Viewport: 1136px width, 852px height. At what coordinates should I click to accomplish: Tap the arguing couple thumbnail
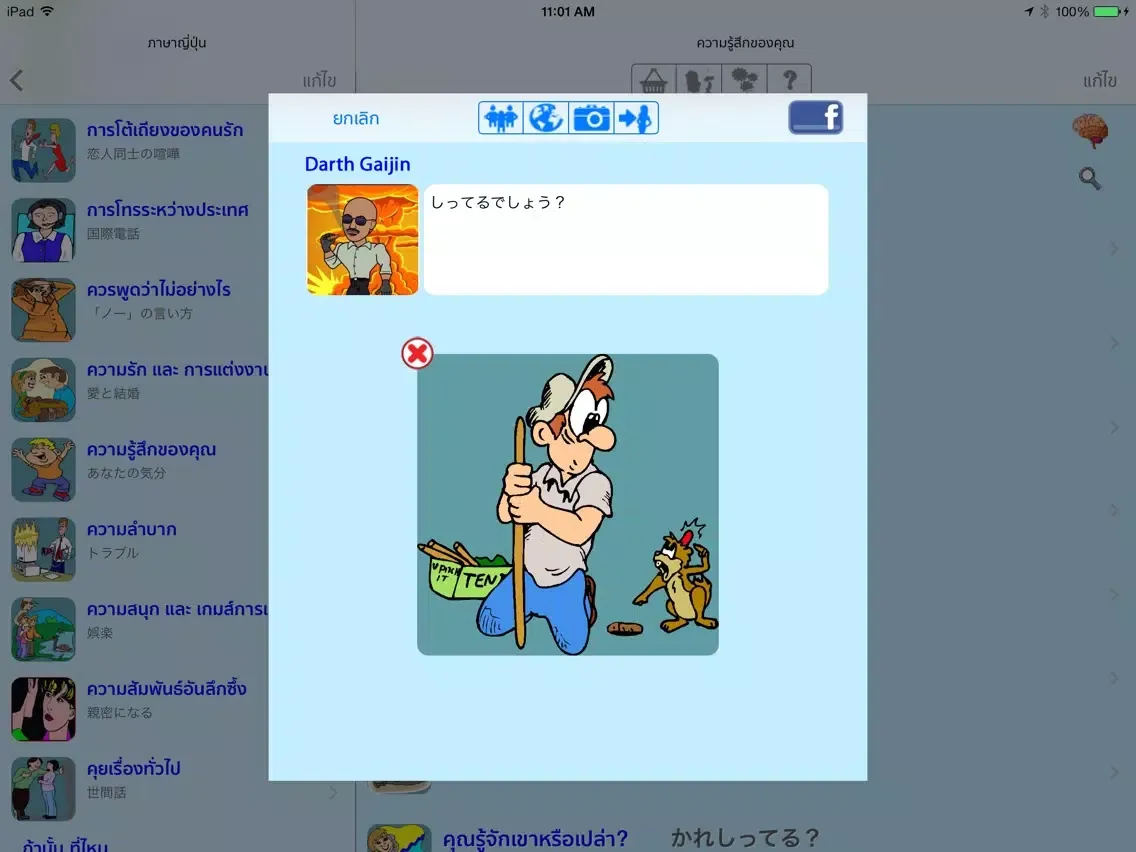(43, 150)
